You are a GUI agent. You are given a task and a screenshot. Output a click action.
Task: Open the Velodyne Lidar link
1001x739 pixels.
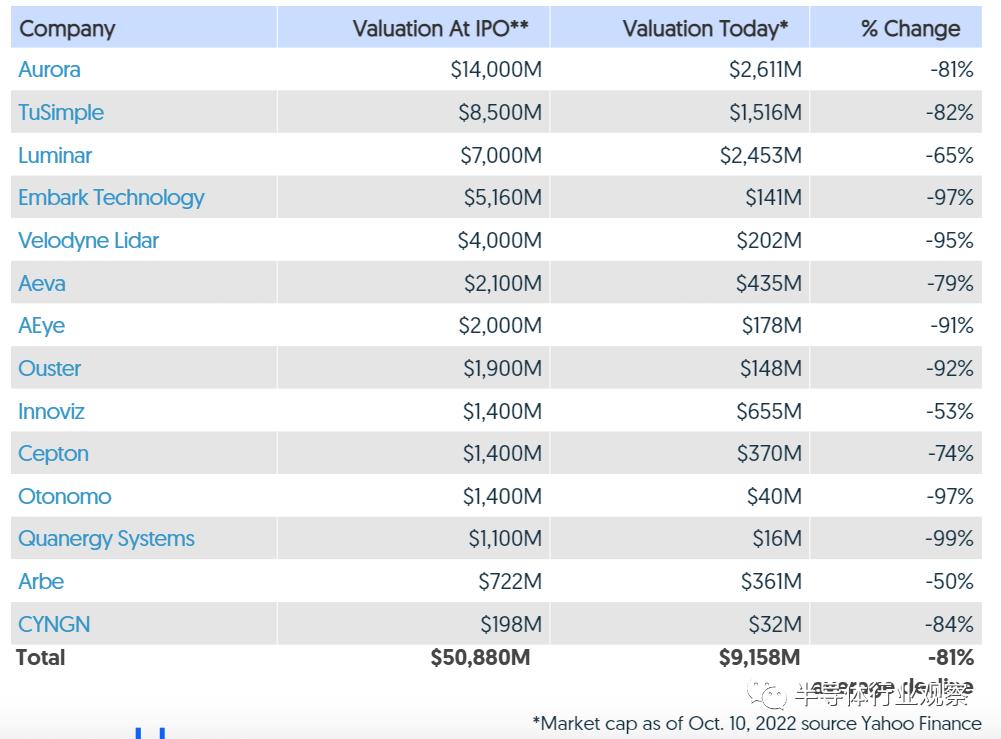(88, 241)
